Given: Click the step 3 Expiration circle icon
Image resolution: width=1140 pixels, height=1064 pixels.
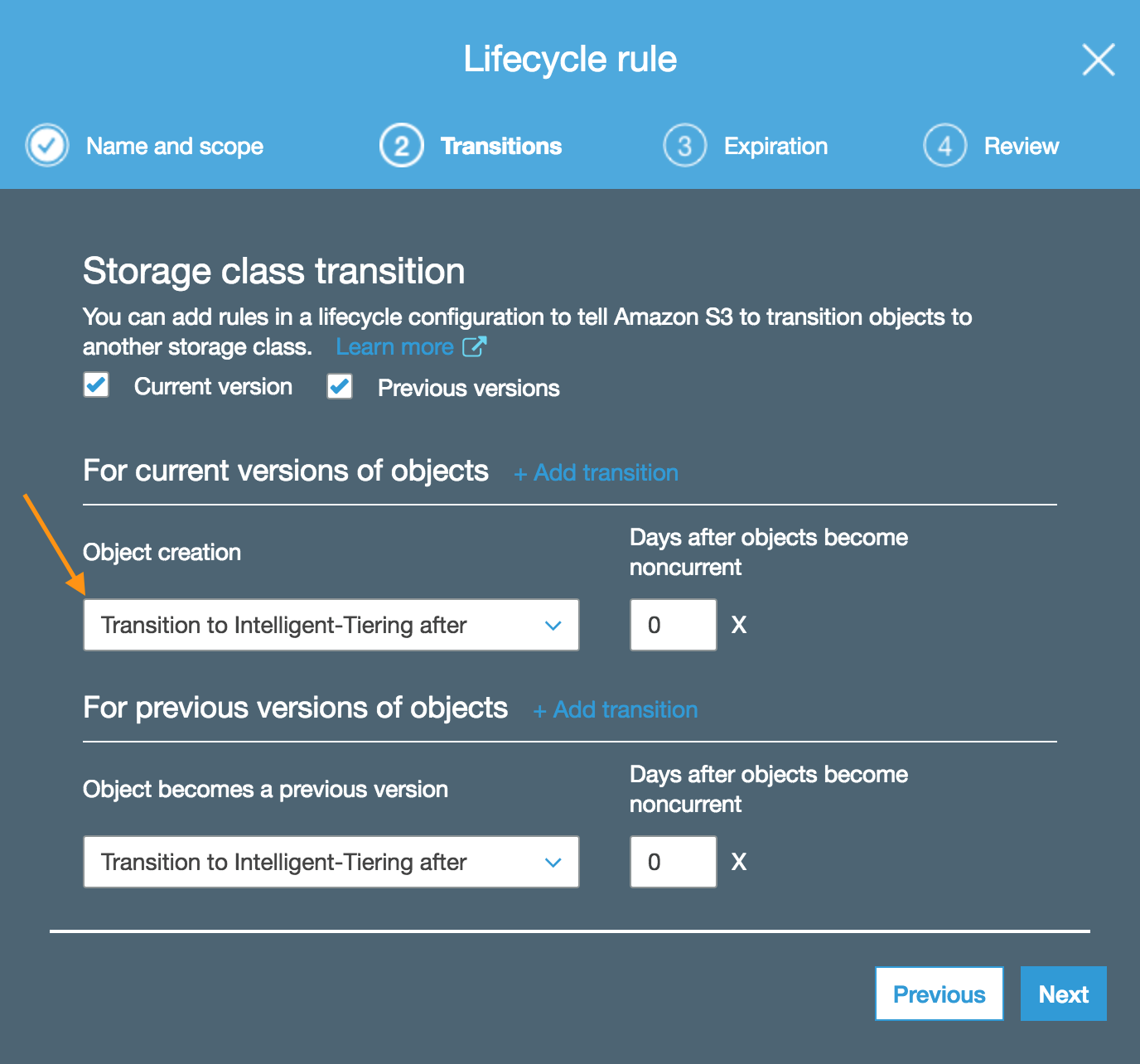Looking at the screenshot, I should tap(684, 146).
